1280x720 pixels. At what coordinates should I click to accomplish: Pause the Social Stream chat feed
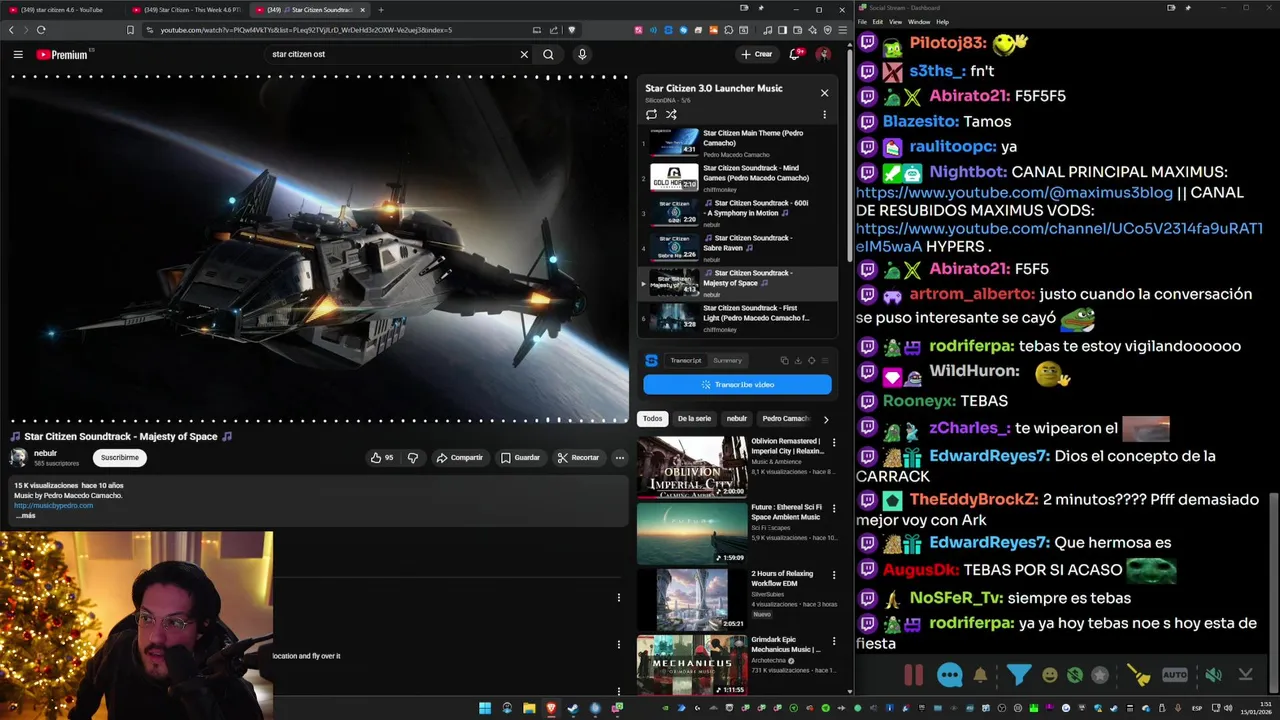pyautogui.click(x=914, y=675)
